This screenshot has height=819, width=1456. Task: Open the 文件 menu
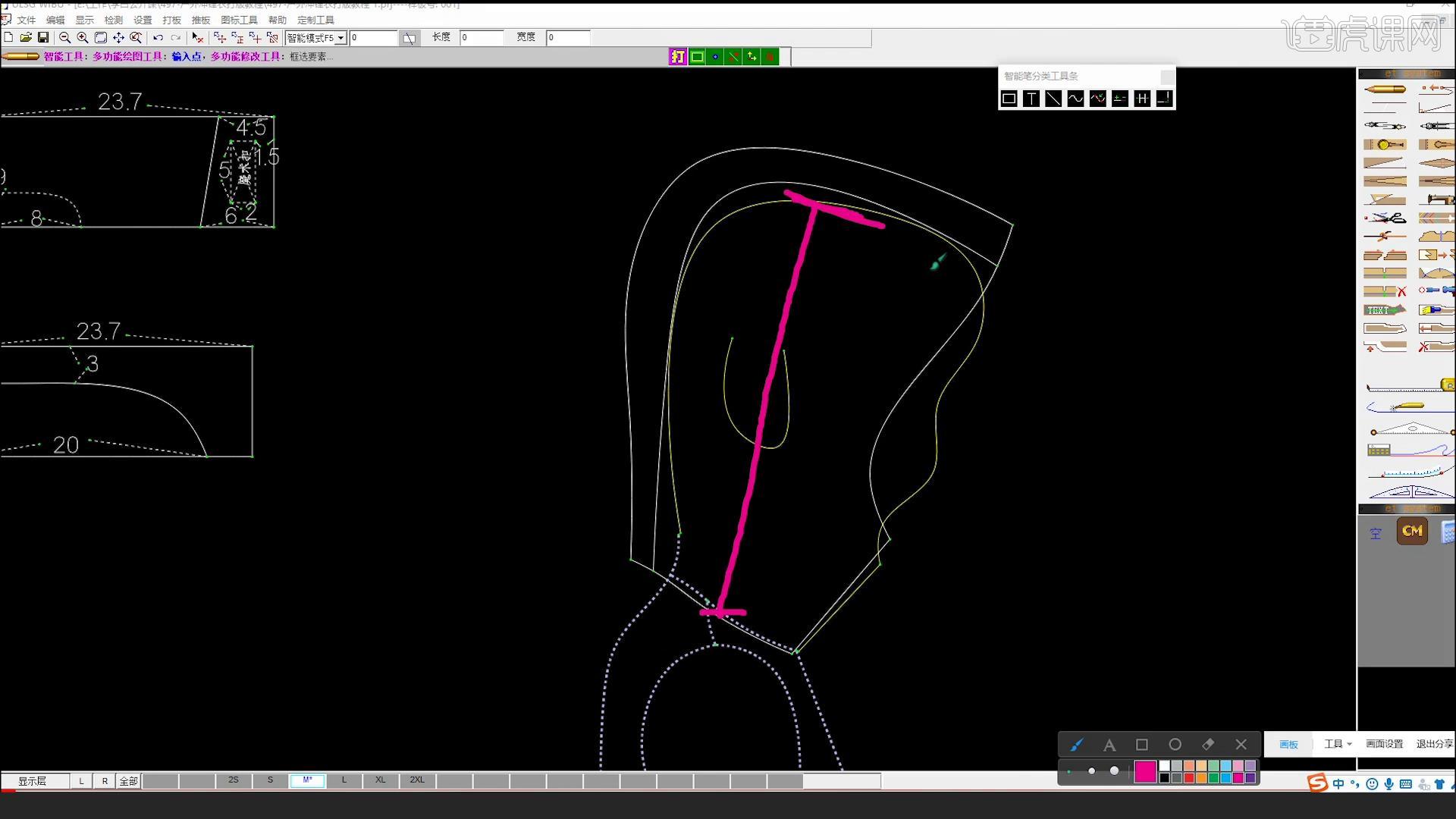(x=26, y=20)
